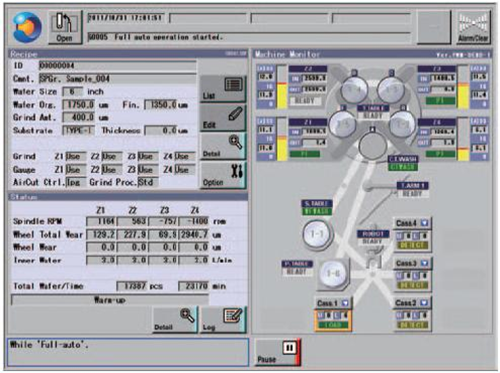Viewport: 500px width, 373px height.
Task: Toggle Grind Z2 Use field
Action: 112,156
